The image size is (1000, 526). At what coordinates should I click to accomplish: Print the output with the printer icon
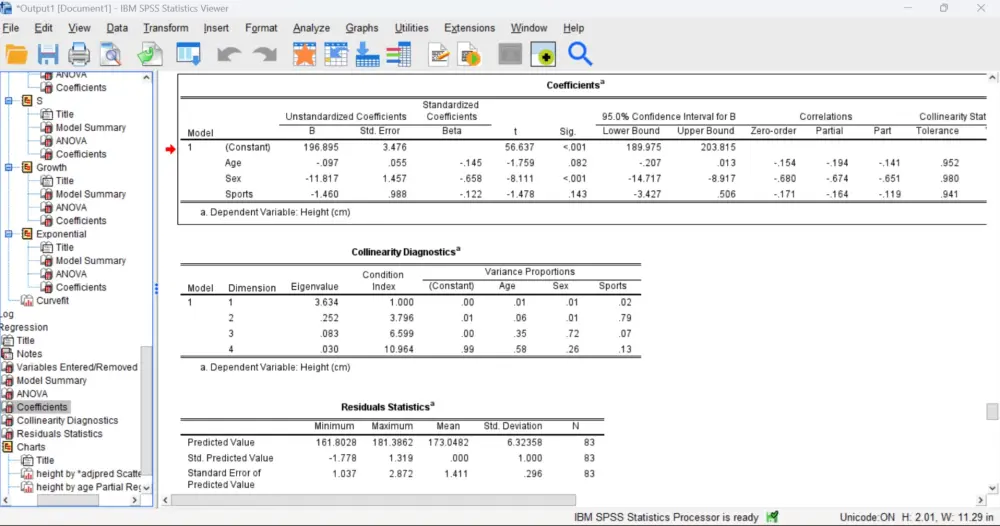click(x=79, y=55)
